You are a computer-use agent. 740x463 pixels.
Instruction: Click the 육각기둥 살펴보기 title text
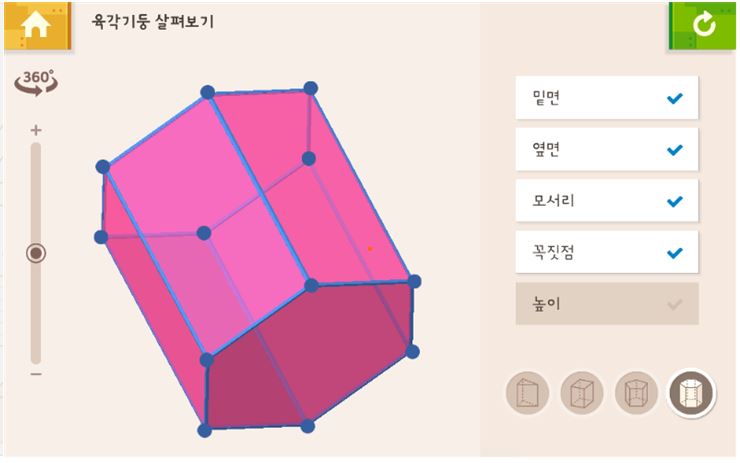tap(152, 21)
